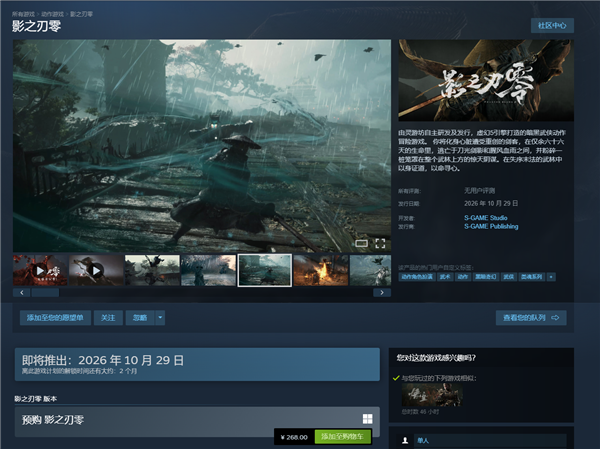Click the 武侠 tag
This screenshot has width=600, height=449.
point(509,277)
